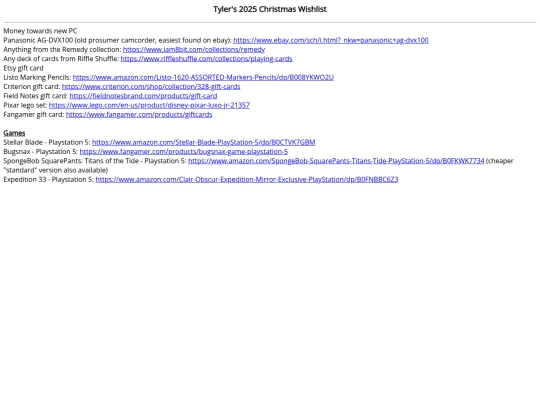Image resolution: width=540 pixels, height=405 pixels.
Task: Open the Pixar Luxo Jr Lego link
Action: pos(149,105)
